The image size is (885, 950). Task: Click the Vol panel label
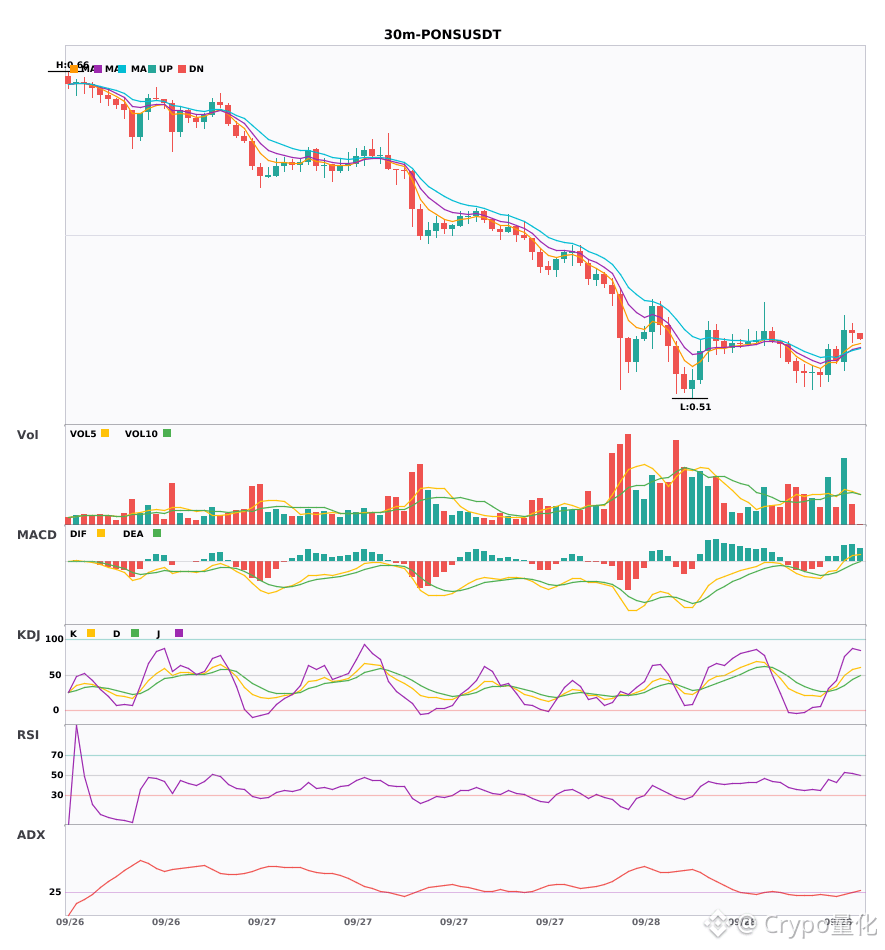pos(27,435)
